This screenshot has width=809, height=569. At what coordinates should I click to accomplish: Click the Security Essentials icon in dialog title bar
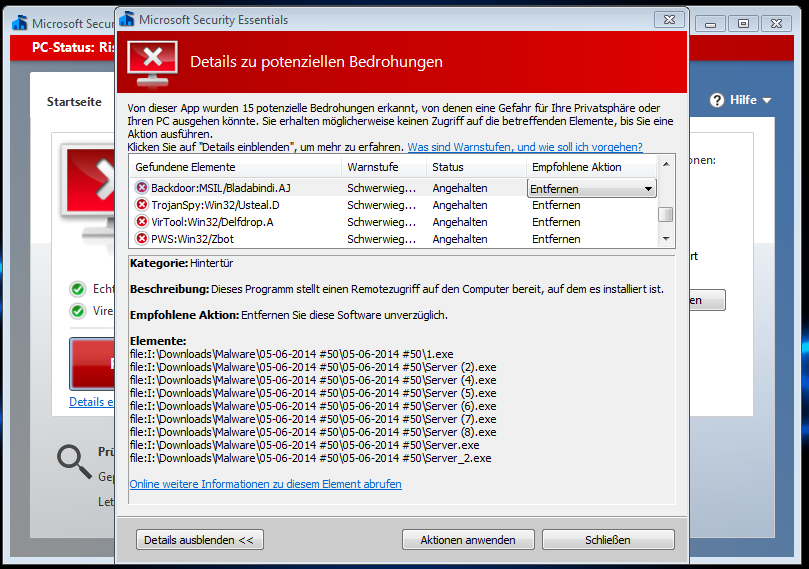[127, 19]
